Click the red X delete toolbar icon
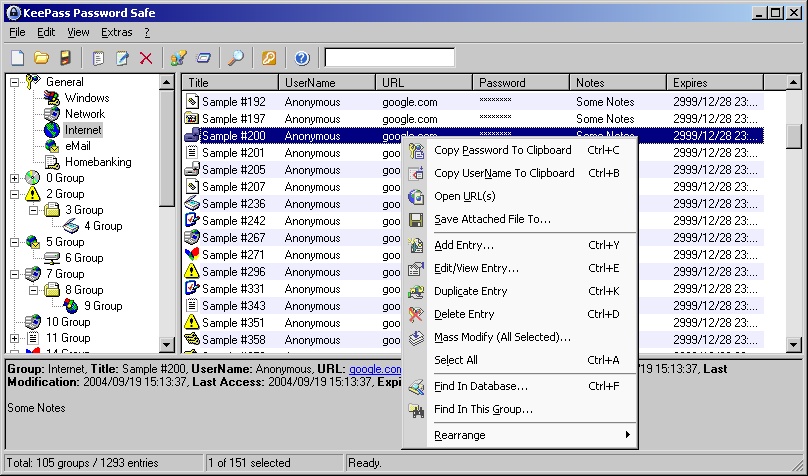The image size is (808, 476). click(146, 58)
